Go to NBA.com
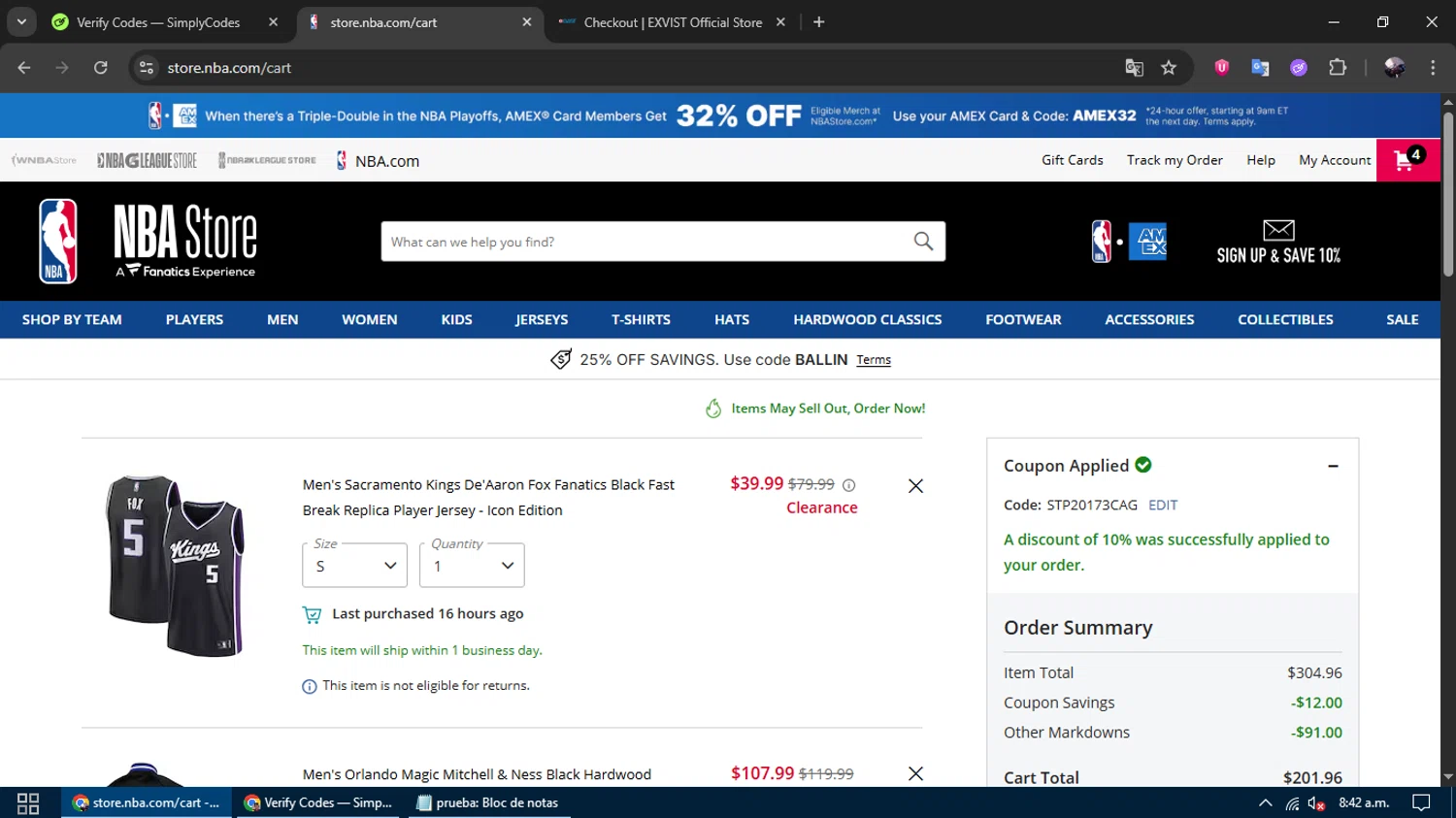Screen dimensions: 1456x818 (378, 161)
